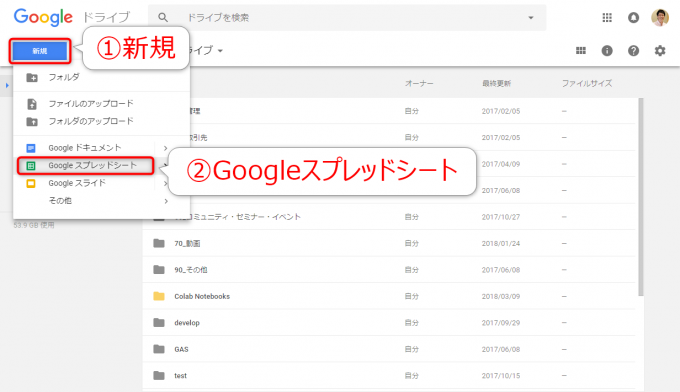Click the yellow Google Slides icon
Viewport: 680px width, 392px height.
point(31,183)
